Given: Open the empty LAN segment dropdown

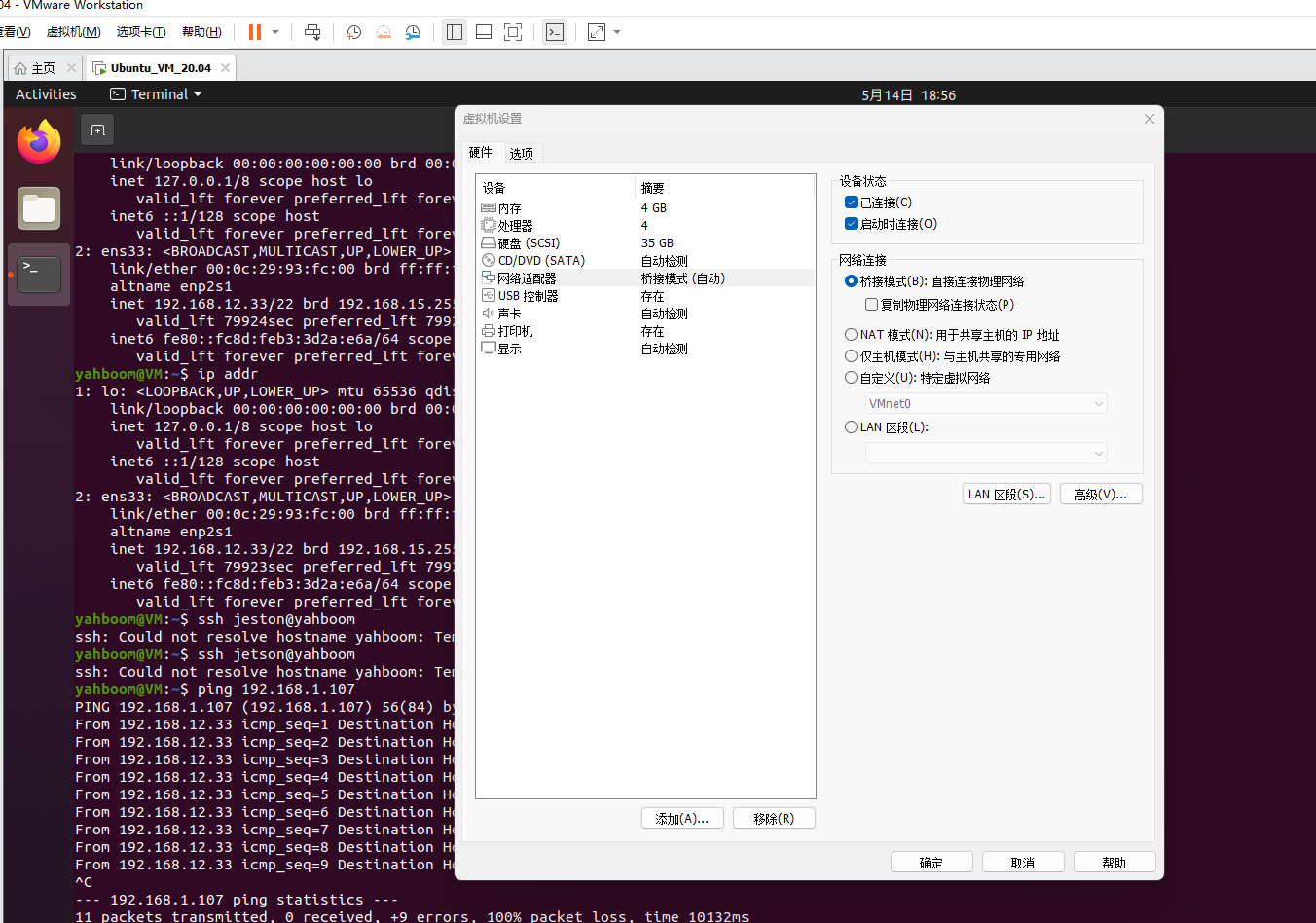Looking at the screenshot, I should coord(986,454).
